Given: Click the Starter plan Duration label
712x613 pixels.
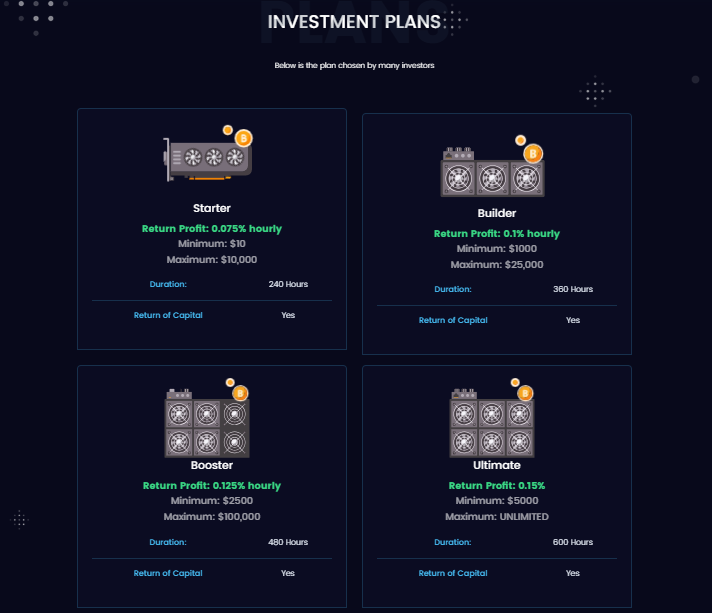Looking at the screenshot, I should pyautogui.click(x=168, y=284).
